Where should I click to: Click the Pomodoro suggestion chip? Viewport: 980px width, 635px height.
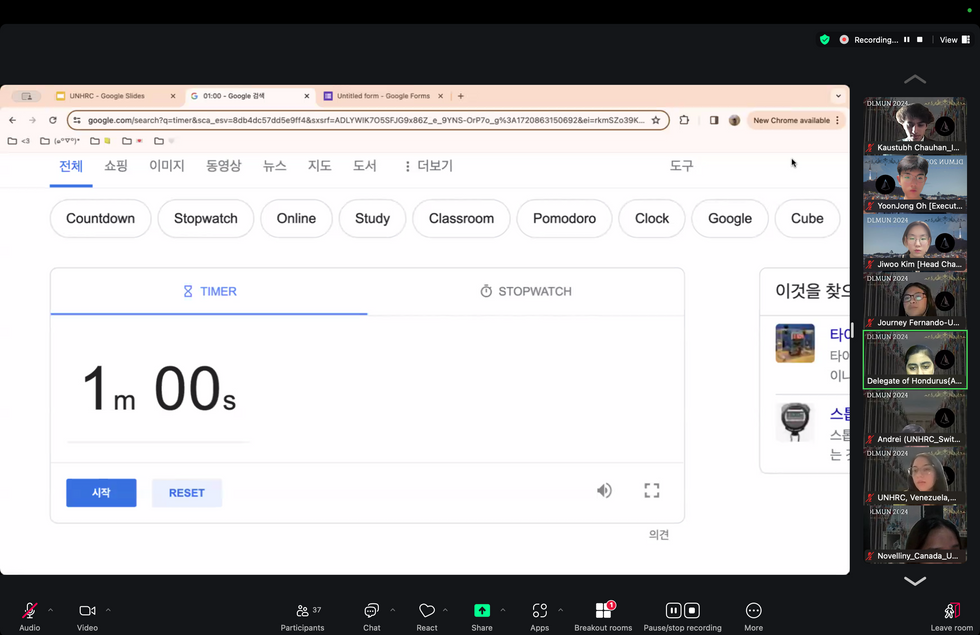point(564,219)
